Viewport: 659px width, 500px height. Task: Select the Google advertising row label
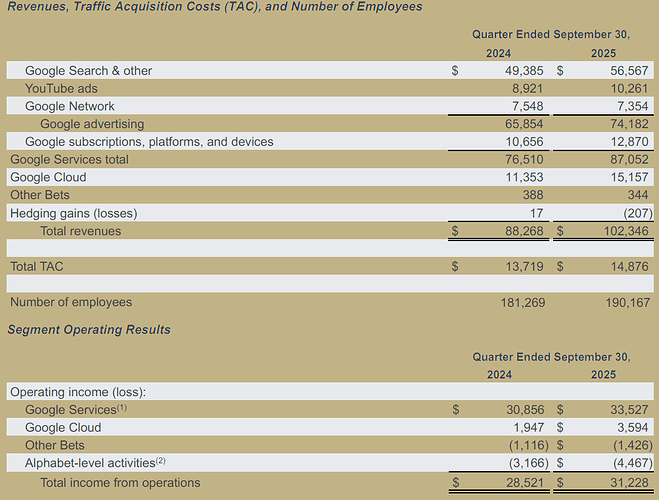(92, 124)
